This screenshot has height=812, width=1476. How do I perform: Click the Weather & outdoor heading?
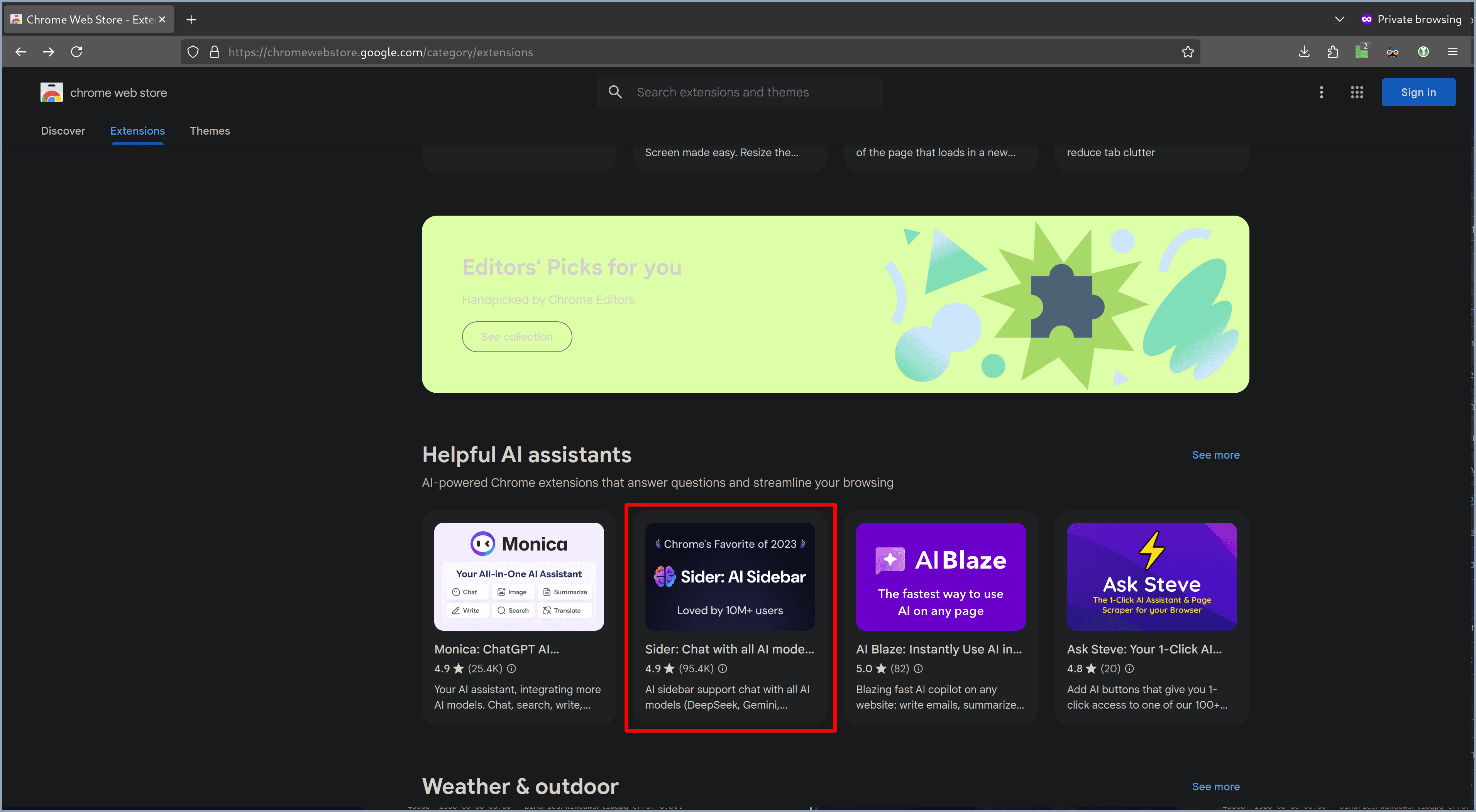520,786
